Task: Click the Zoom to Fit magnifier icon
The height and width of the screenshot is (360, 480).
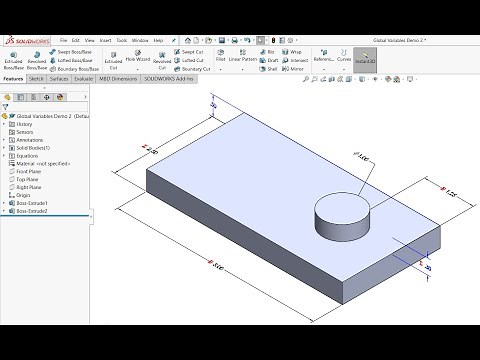Action: point(306,79)
